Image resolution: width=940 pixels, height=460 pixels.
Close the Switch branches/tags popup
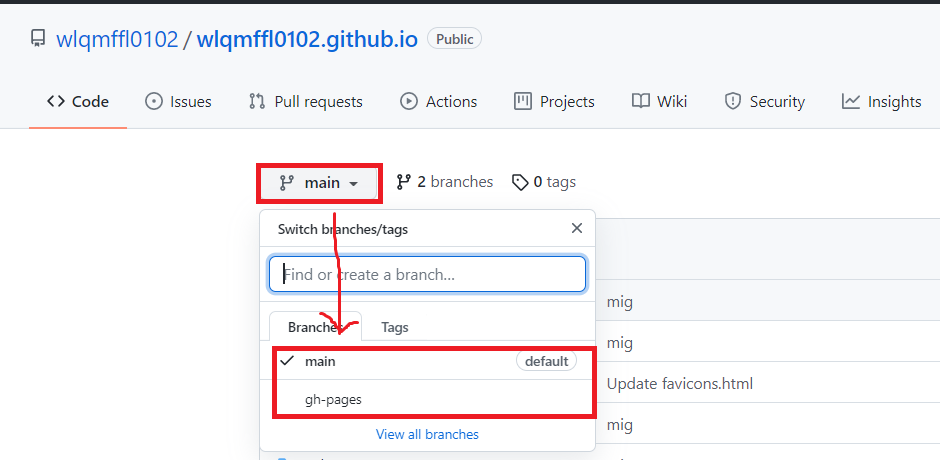click(x=576, y=228)
